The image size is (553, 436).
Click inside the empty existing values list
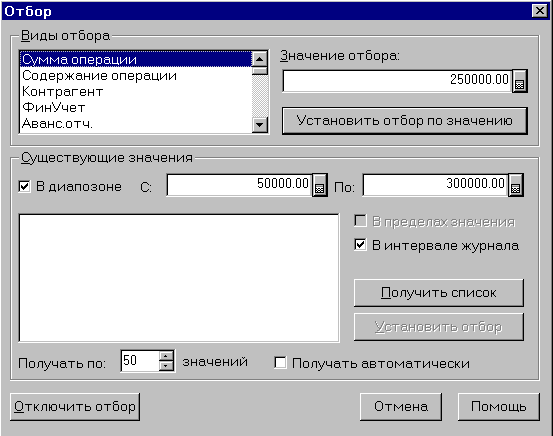pos(179,278)
